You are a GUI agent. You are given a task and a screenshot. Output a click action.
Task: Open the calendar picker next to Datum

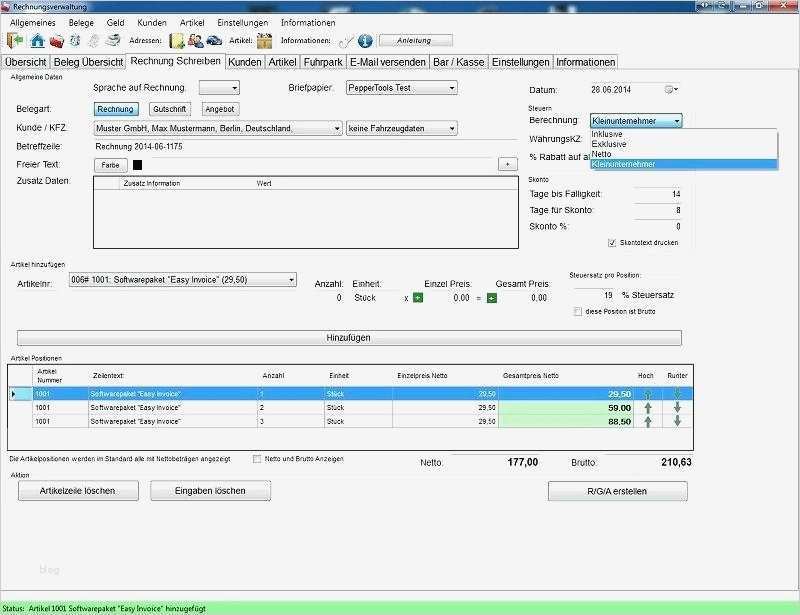point(671,89)
